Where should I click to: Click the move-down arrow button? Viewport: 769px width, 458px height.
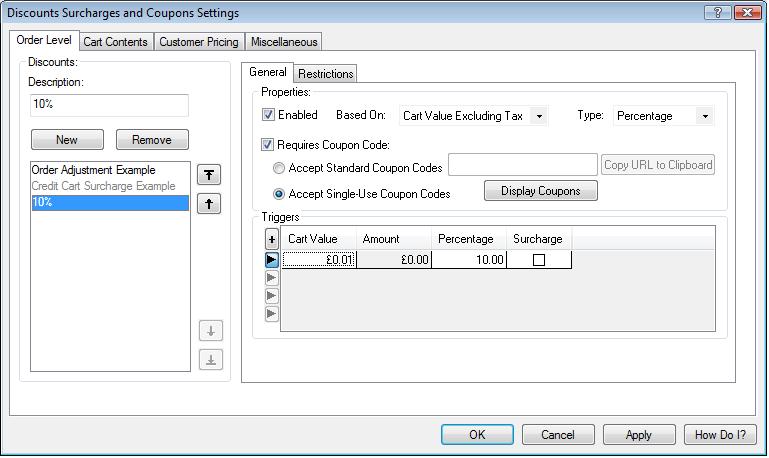pyautogui.click(x=210, y=331)
